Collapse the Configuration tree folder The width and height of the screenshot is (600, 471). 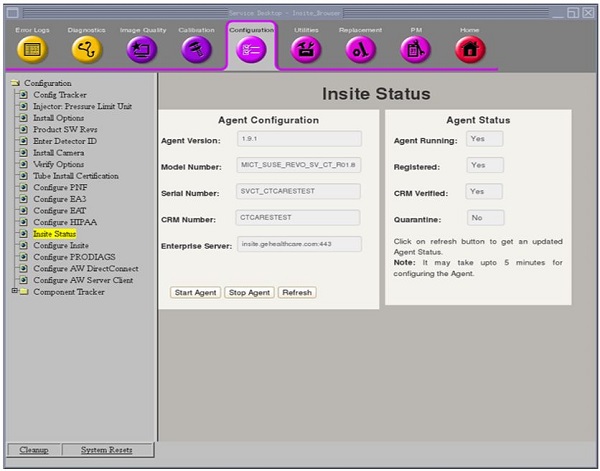pyautogui.click(x=15, y=83)
